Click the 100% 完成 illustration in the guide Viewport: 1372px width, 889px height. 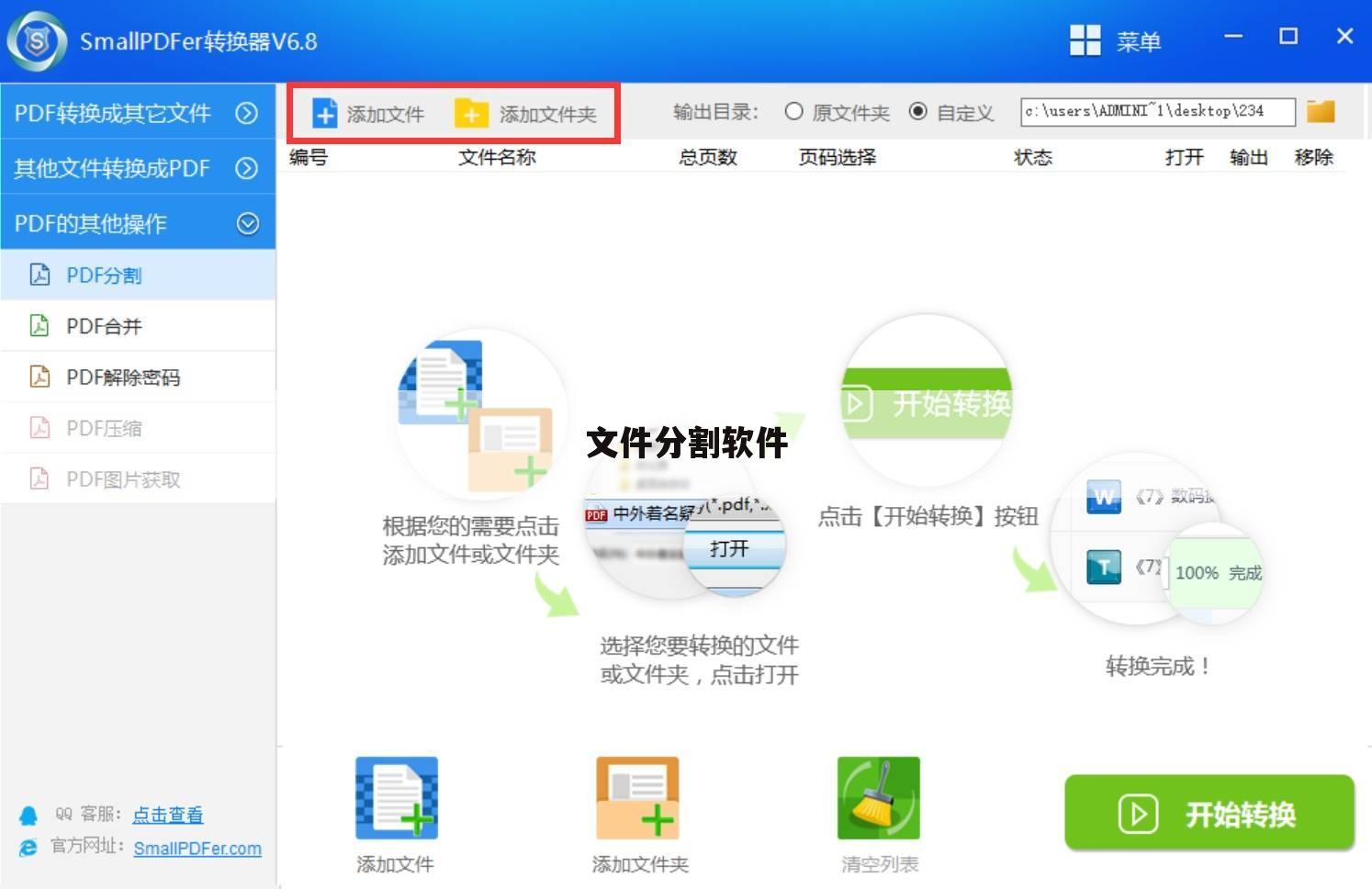click(x=1214, y=573)
